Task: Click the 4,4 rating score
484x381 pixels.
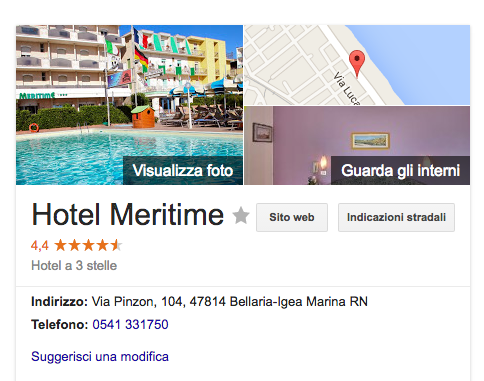Action: tap(40, 246)
